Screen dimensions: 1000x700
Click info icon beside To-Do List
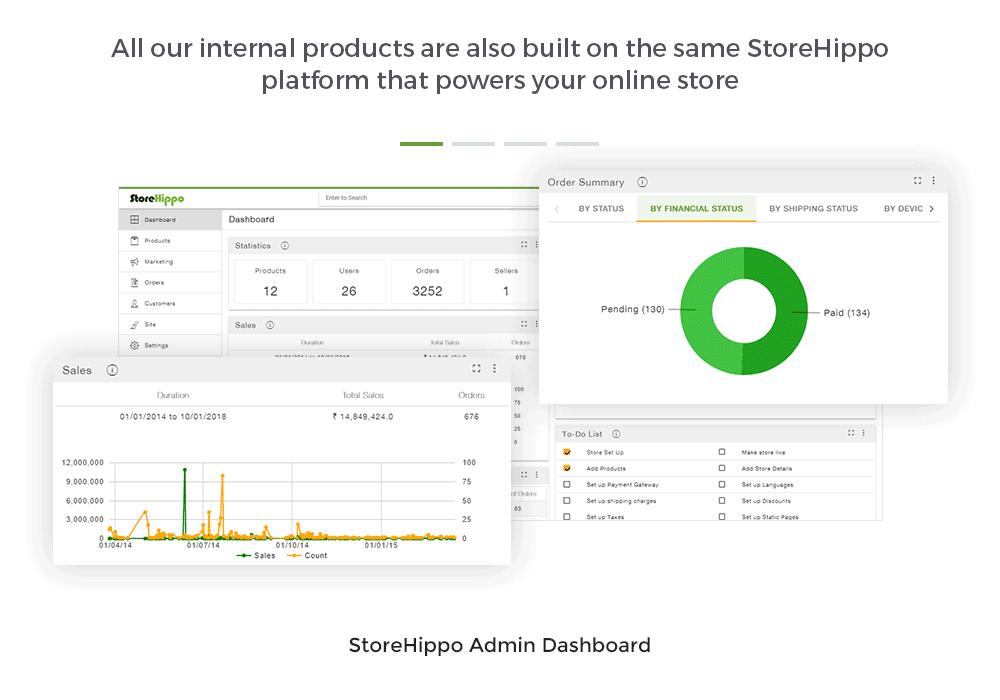pyautogui.click(x=616, y=434)
